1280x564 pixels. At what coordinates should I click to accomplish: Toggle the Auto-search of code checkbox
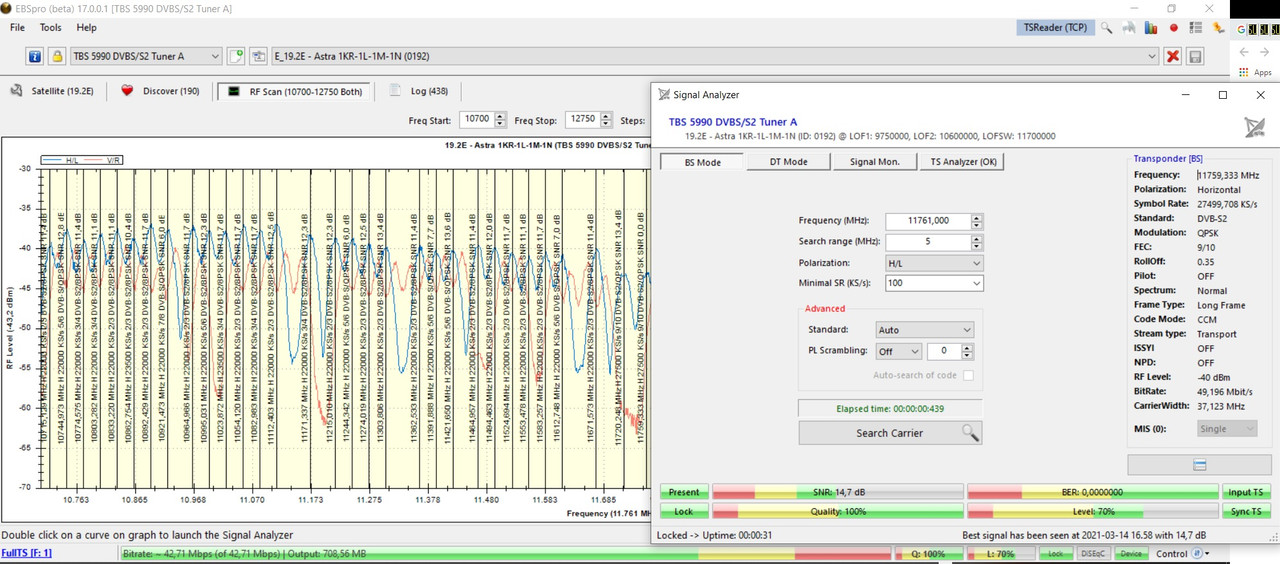pyautogui.click(x=968, y=375)
